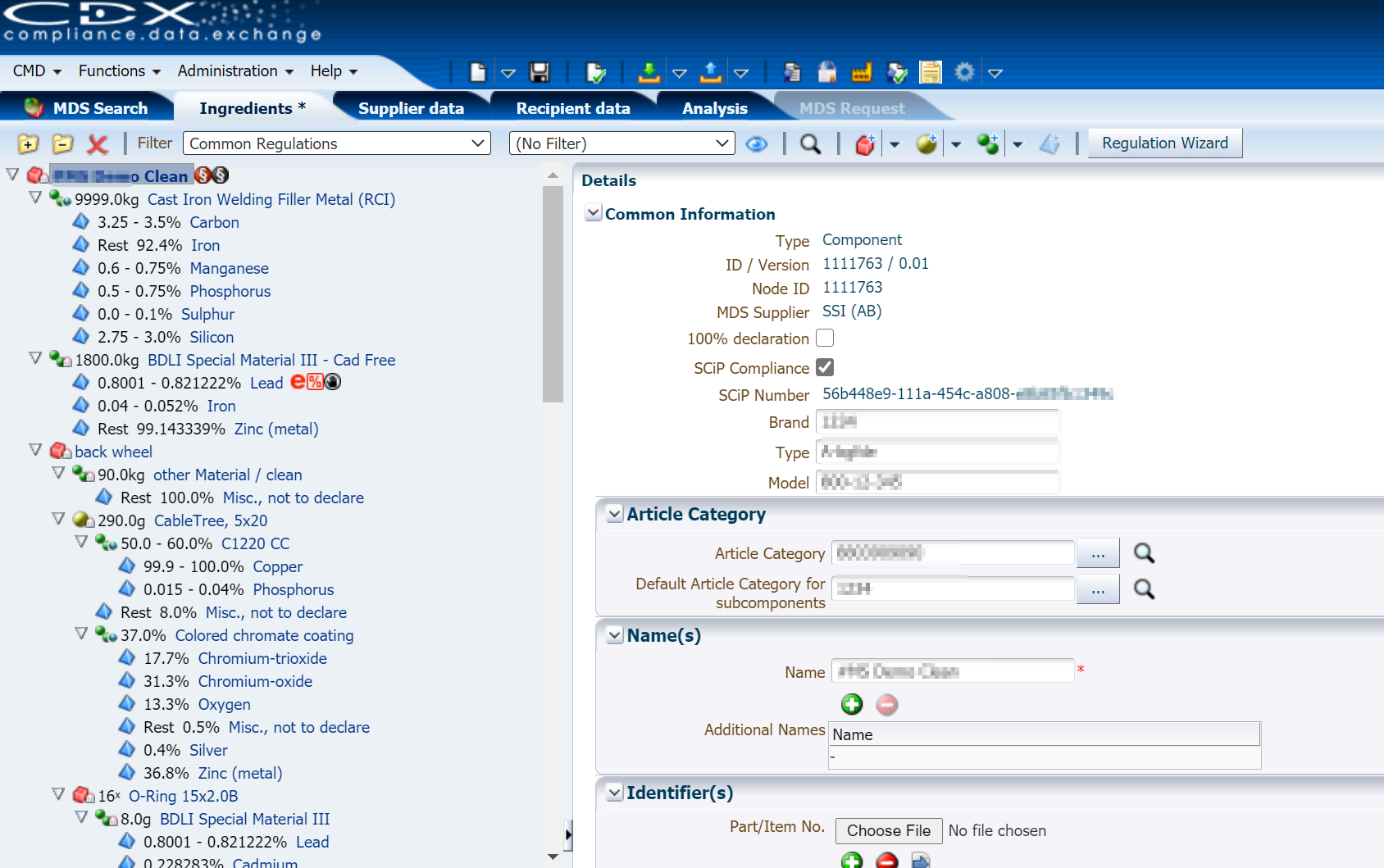Uncheck the SCiP Compliance checkbox
The image size is (1384, 868).
pyautogui.click(x=825, y=367)
